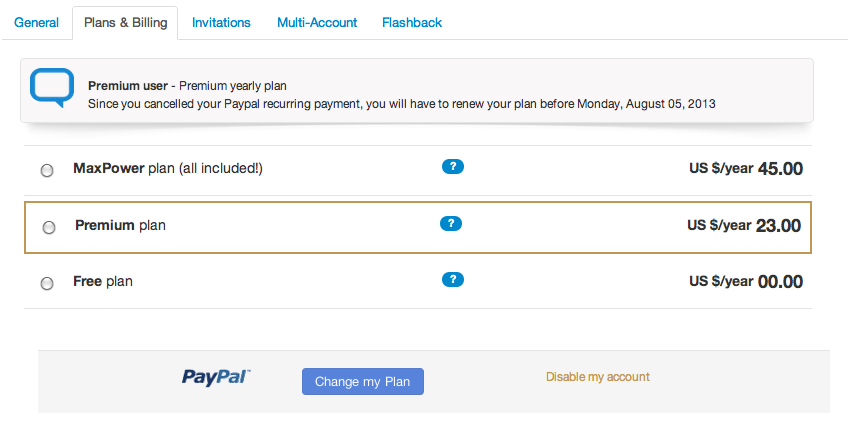Click the PayPal logo
Screen dimensions: 864x426
(x=216, y=378)
